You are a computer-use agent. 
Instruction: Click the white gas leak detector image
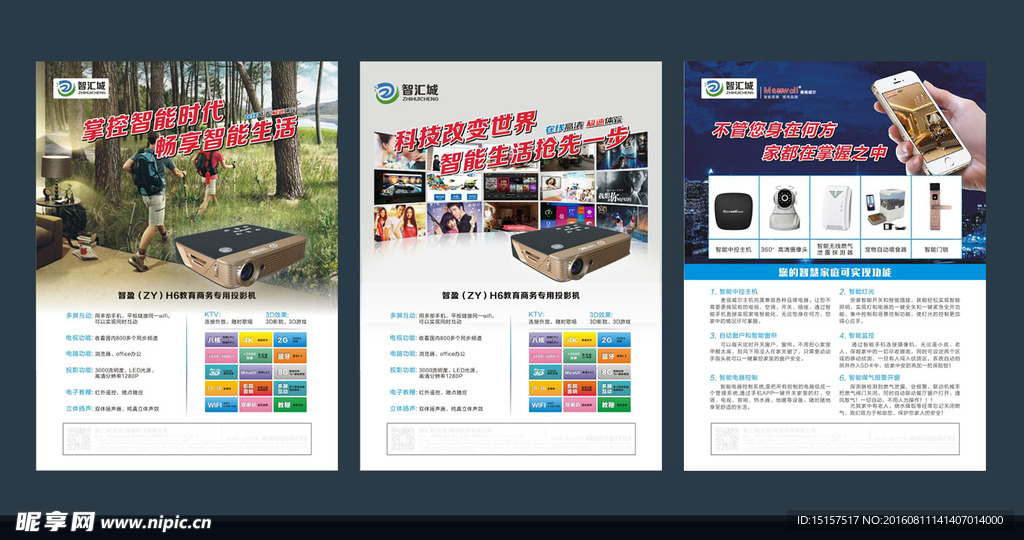tap(835, 208)
